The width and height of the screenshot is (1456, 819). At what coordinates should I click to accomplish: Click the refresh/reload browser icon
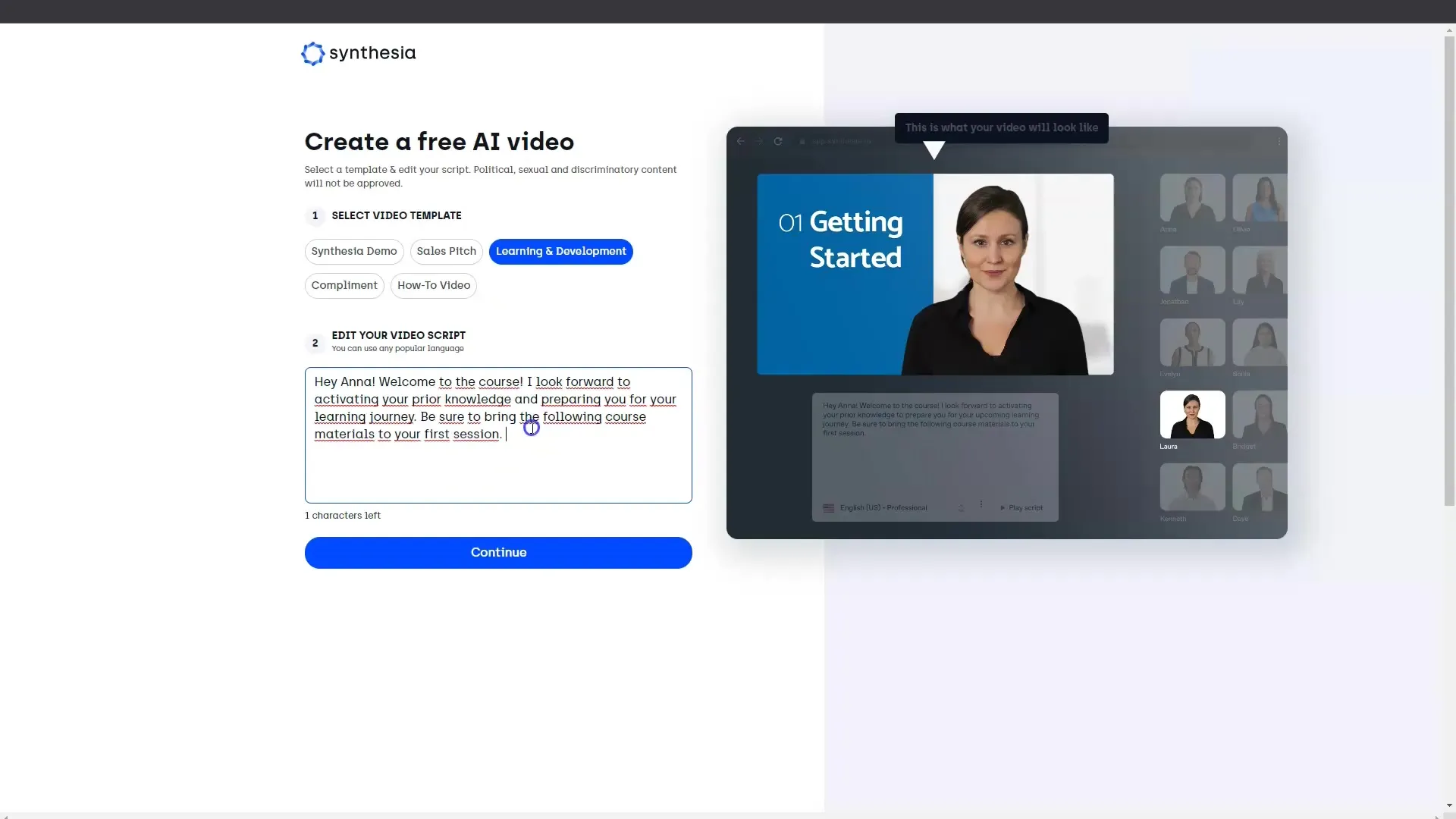click(778, 141)
